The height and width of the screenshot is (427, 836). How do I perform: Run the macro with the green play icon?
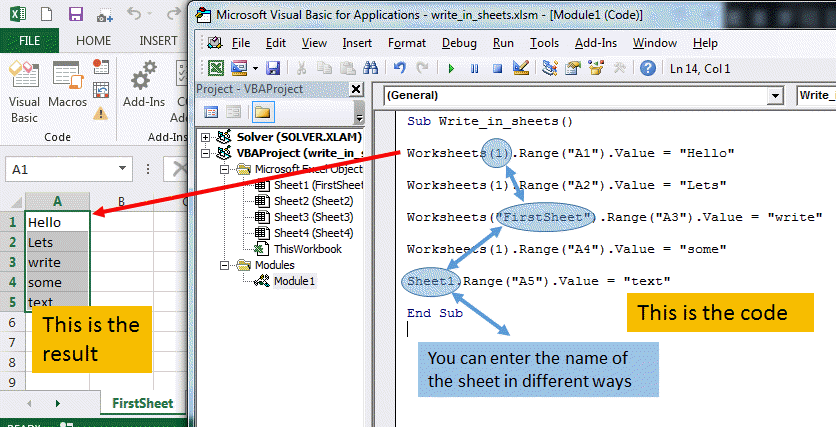(452, 69)
